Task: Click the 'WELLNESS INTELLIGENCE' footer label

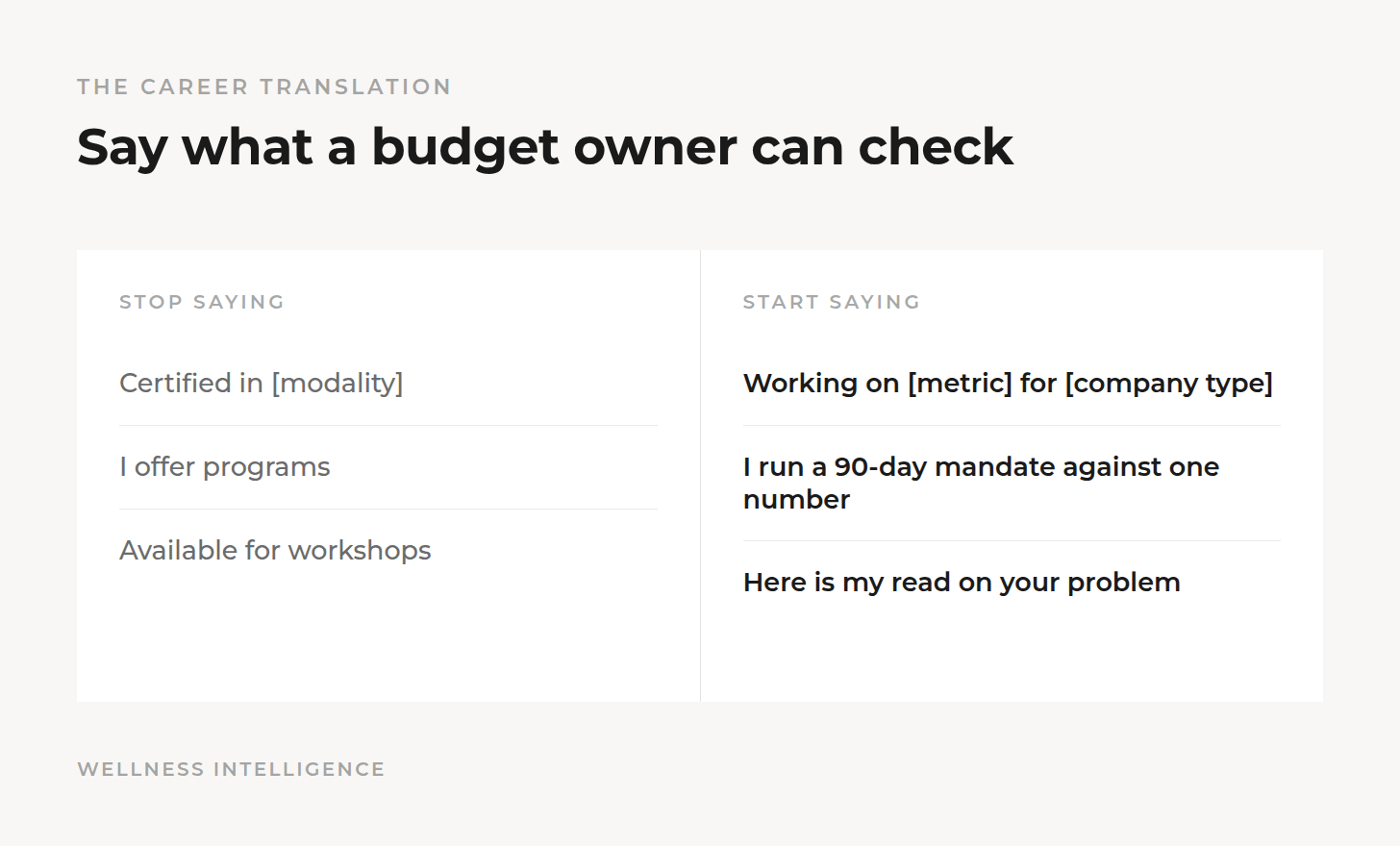Action: [x=231, y=769]
